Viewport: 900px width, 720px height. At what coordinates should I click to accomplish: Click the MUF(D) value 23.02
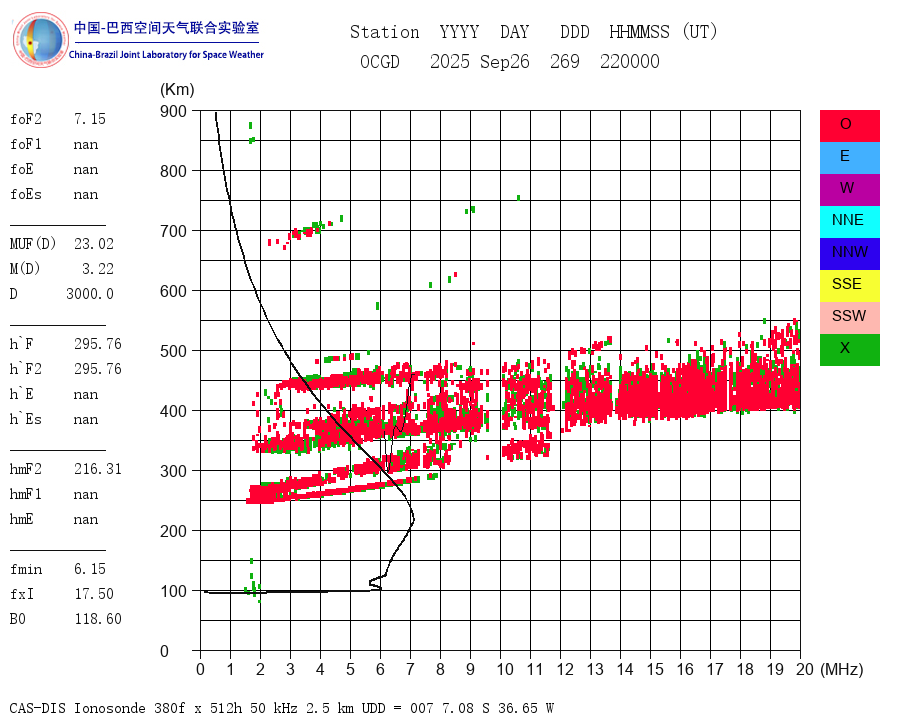click(x=94, y=244)
